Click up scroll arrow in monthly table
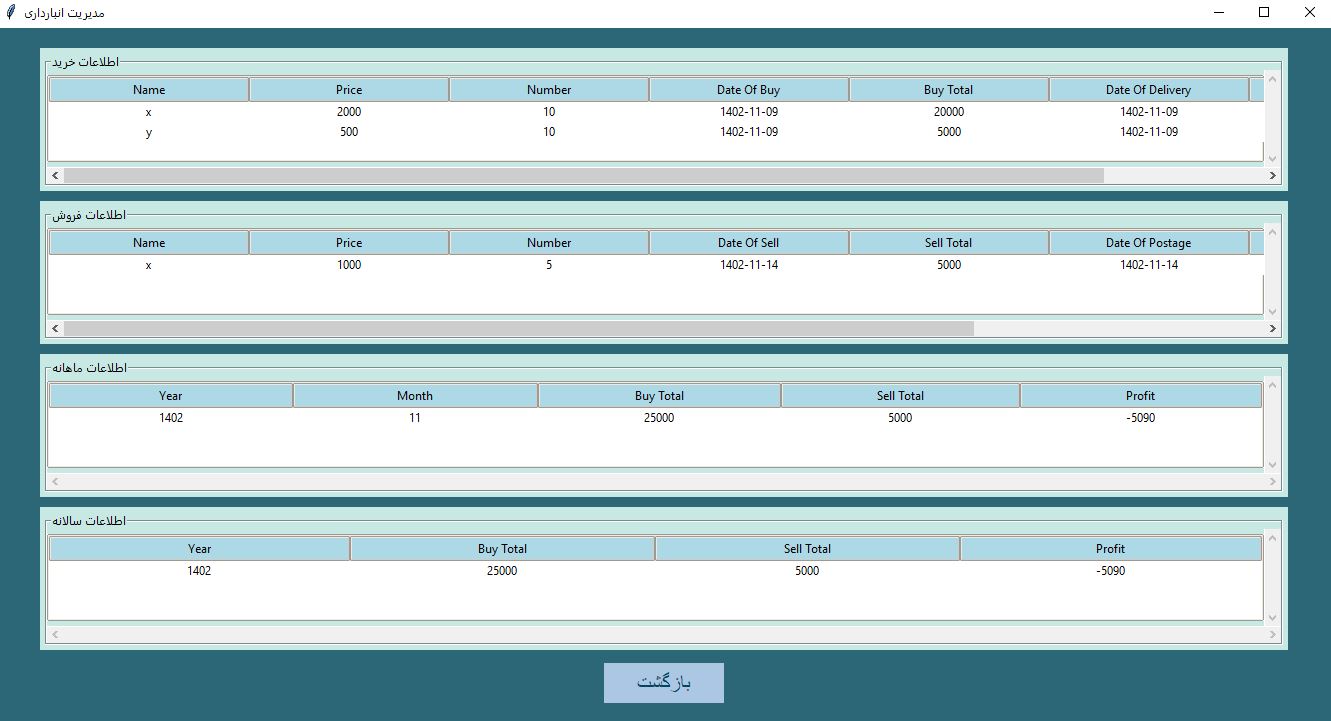This screenshot has height=721, width=1331. 1272,385
